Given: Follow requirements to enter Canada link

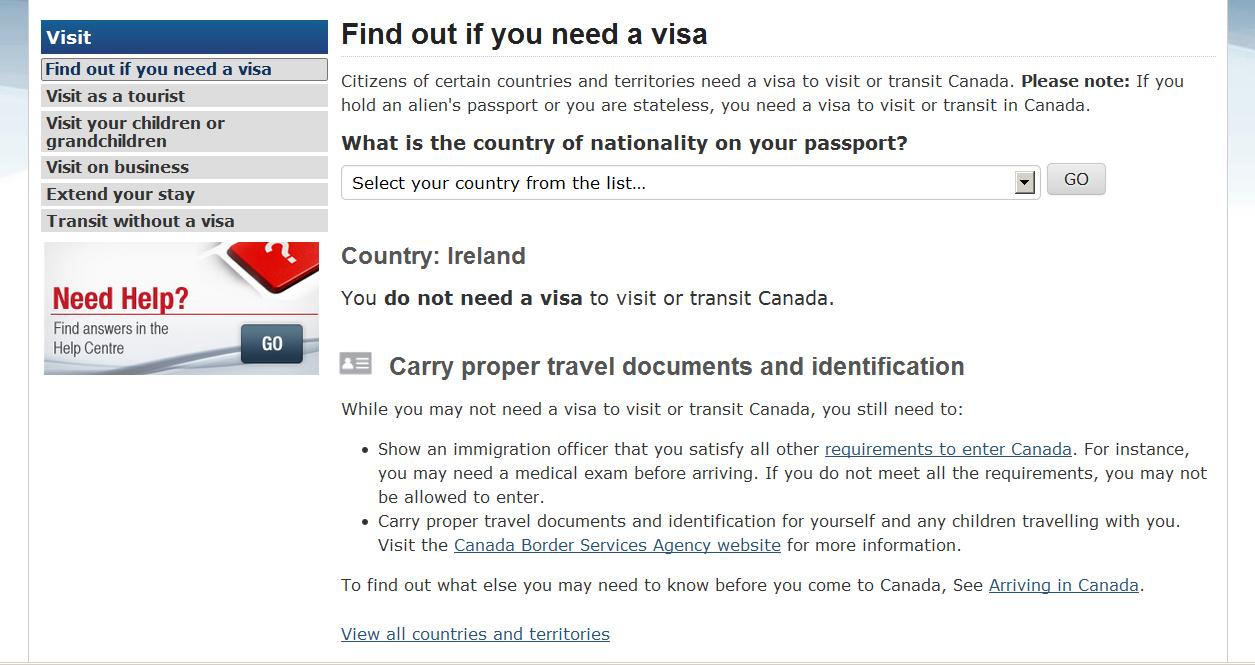Looking at the screenshot, I should coord(948,450).
